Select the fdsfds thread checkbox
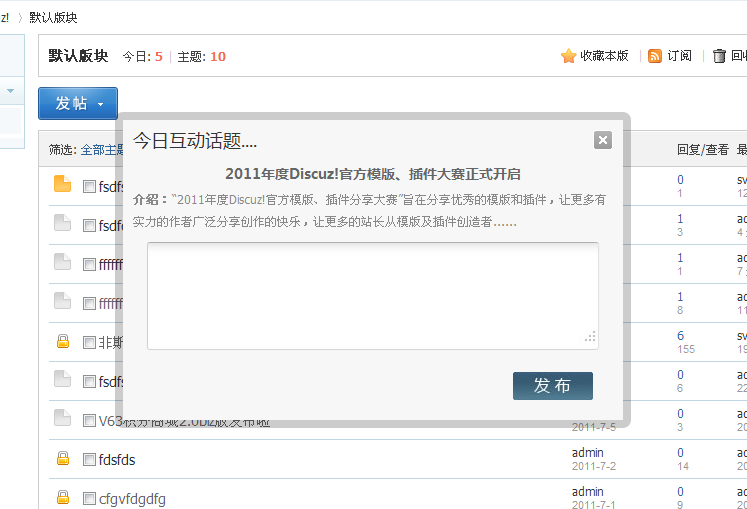The height and width of the screenshot is (509, 747). point(89,459)
